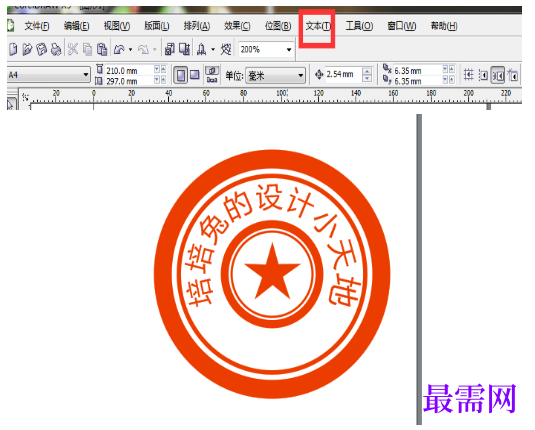Click the page height field 297.0 mm
The width and height of the screenshot is (535, 430).
129,81
